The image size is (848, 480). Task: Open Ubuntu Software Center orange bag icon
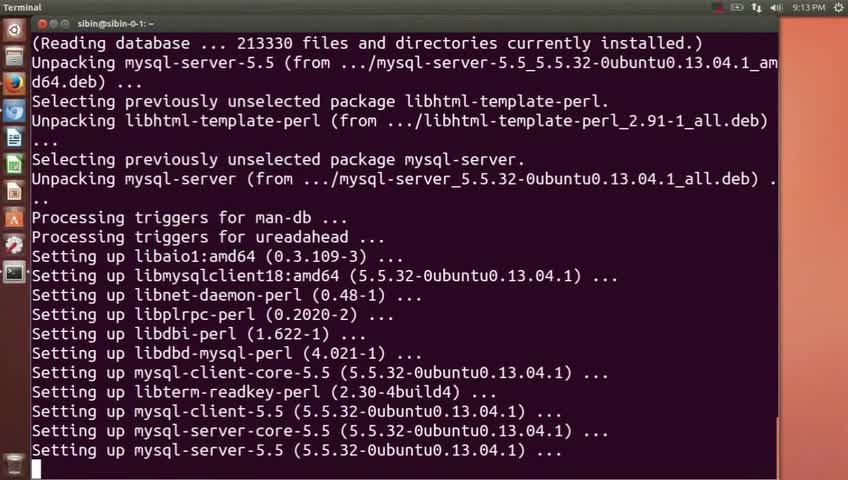coord(14,218)
